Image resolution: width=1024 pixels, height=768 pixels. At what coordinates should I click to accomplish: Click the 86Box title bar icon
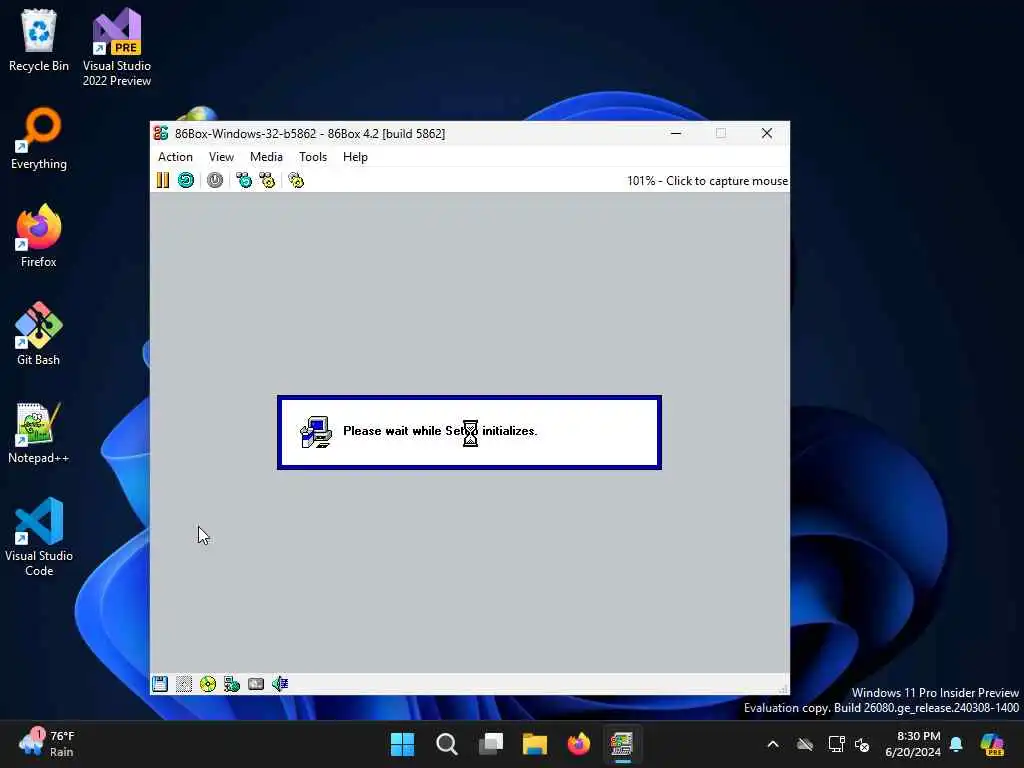point(161,133)
